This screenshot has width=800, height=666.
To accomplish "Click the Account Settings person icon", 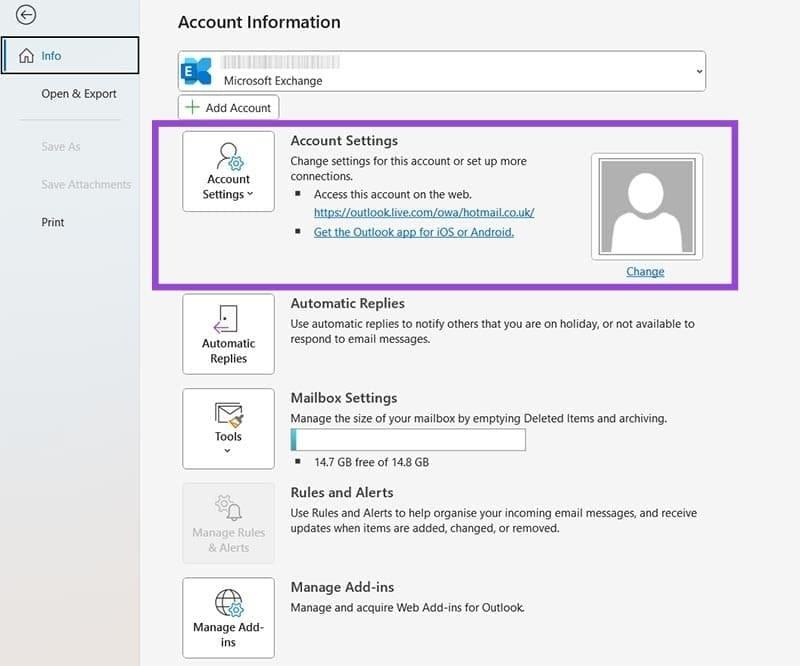I will point(228,157).
